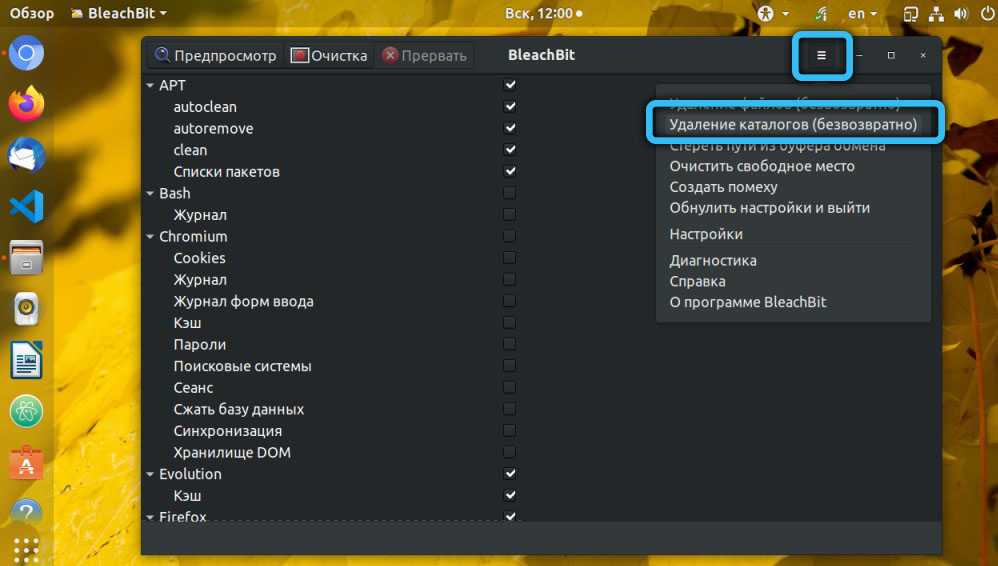Image resolution: width=998 pixels, height=566 pixels.
Task: Check the Хранилище DOM checkbox
Action: coord(510,452)
